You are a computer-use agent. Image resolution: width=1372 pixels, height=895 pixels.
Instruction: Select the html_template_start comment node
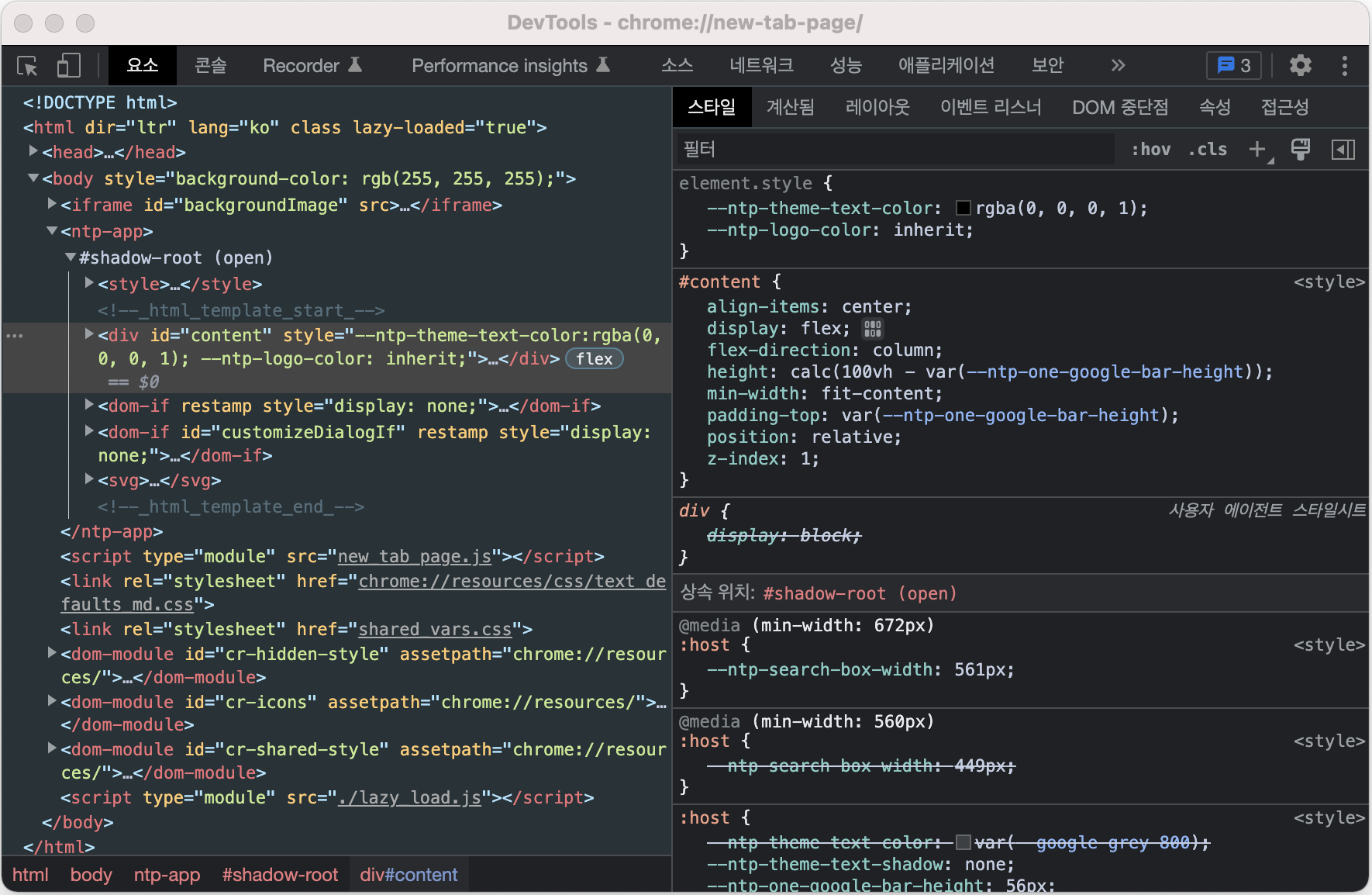[241, 310]
